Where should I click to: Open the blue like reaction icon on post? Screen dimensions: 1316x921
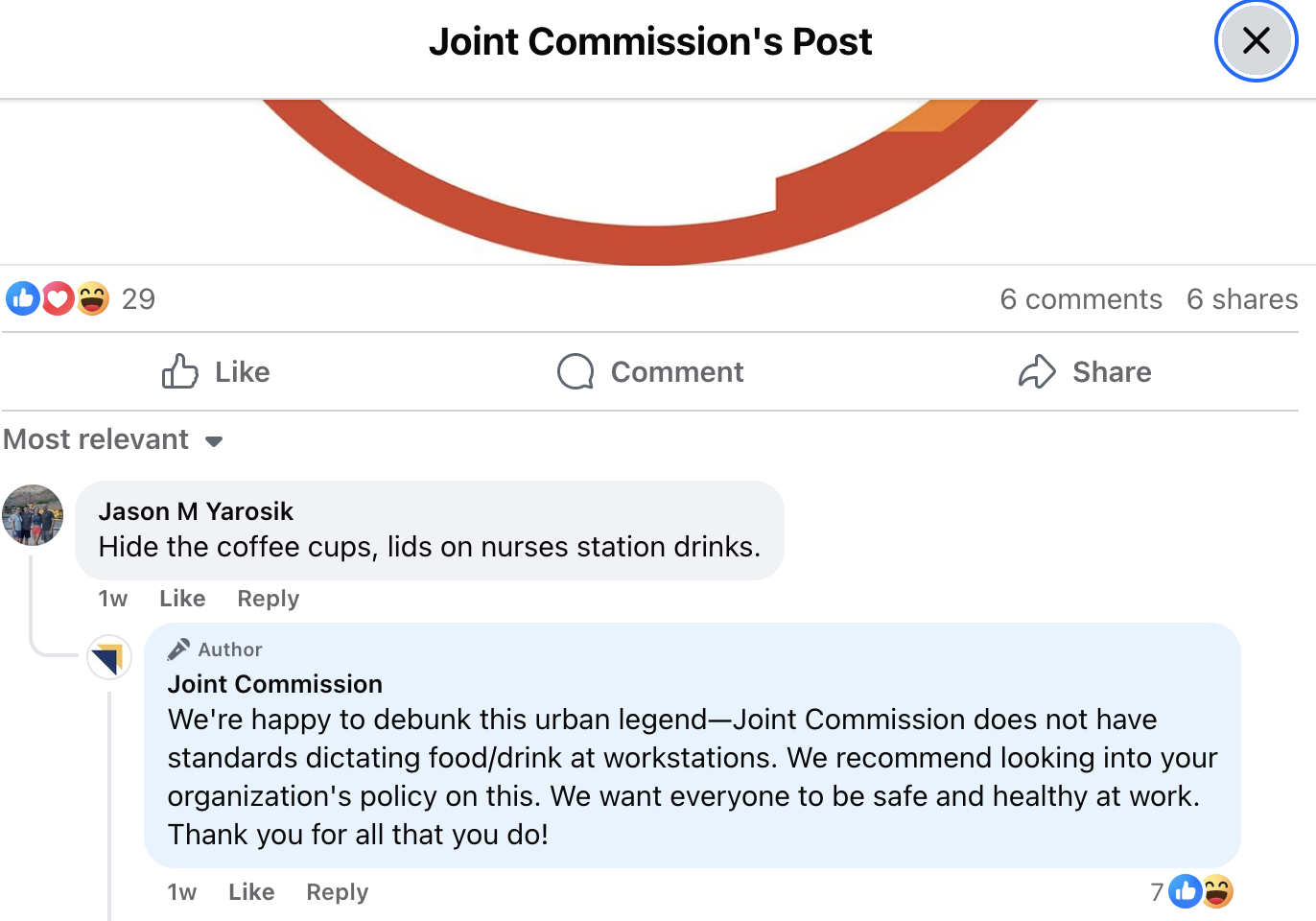point(22,298)
